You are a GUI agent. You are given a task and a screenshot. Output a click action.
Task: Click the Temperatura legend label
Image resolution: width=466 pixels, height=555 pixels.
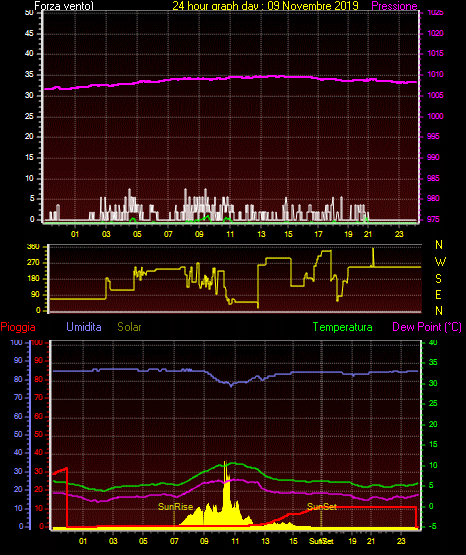point(343,327)
